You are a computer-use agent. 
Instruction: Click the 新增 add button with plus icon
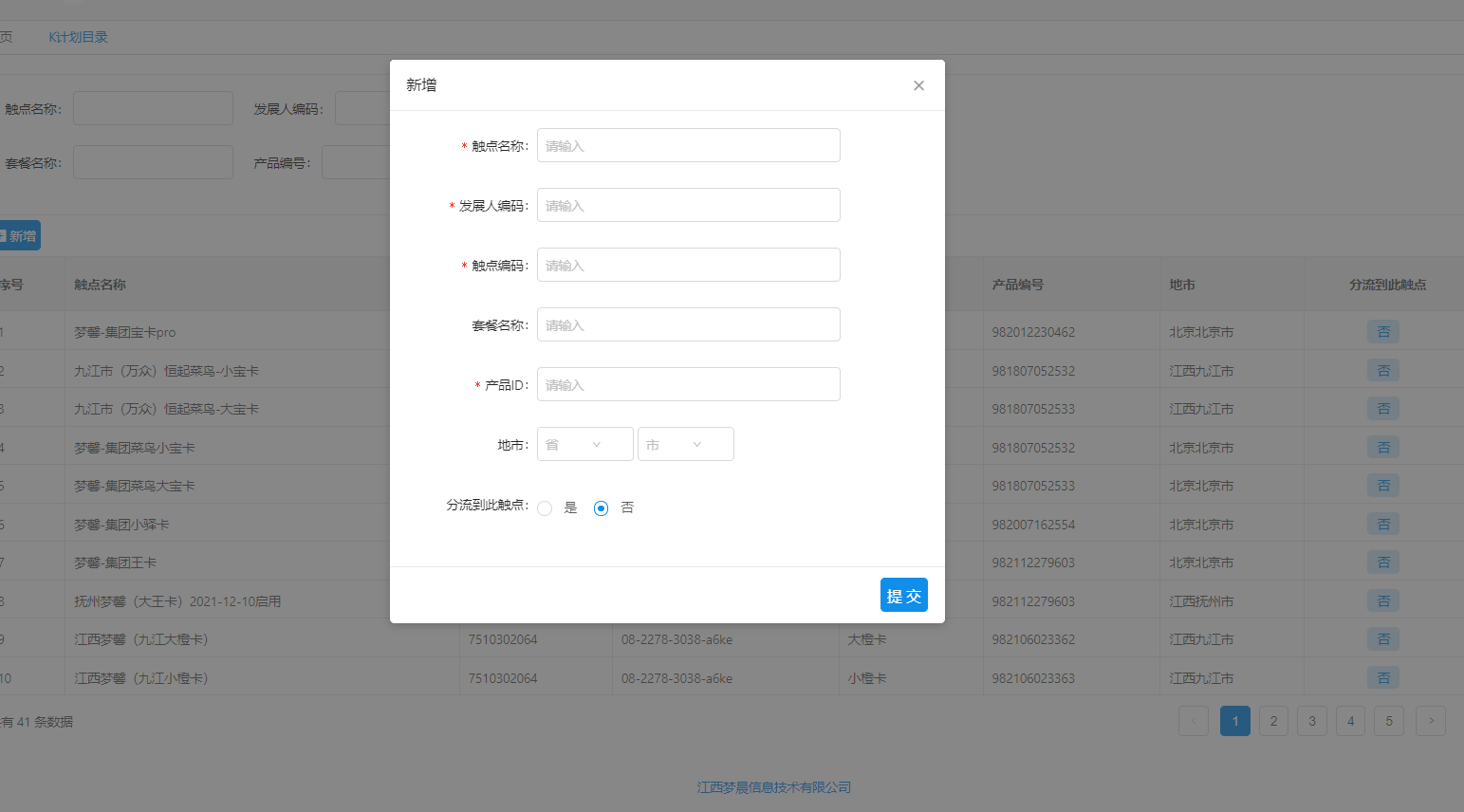[19, 235]
